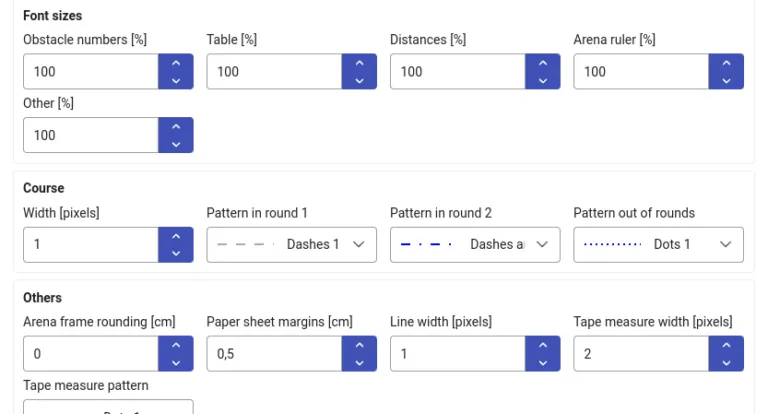Decrease the Arena frame rounding value
768x414 pixels.
(176, 362)
